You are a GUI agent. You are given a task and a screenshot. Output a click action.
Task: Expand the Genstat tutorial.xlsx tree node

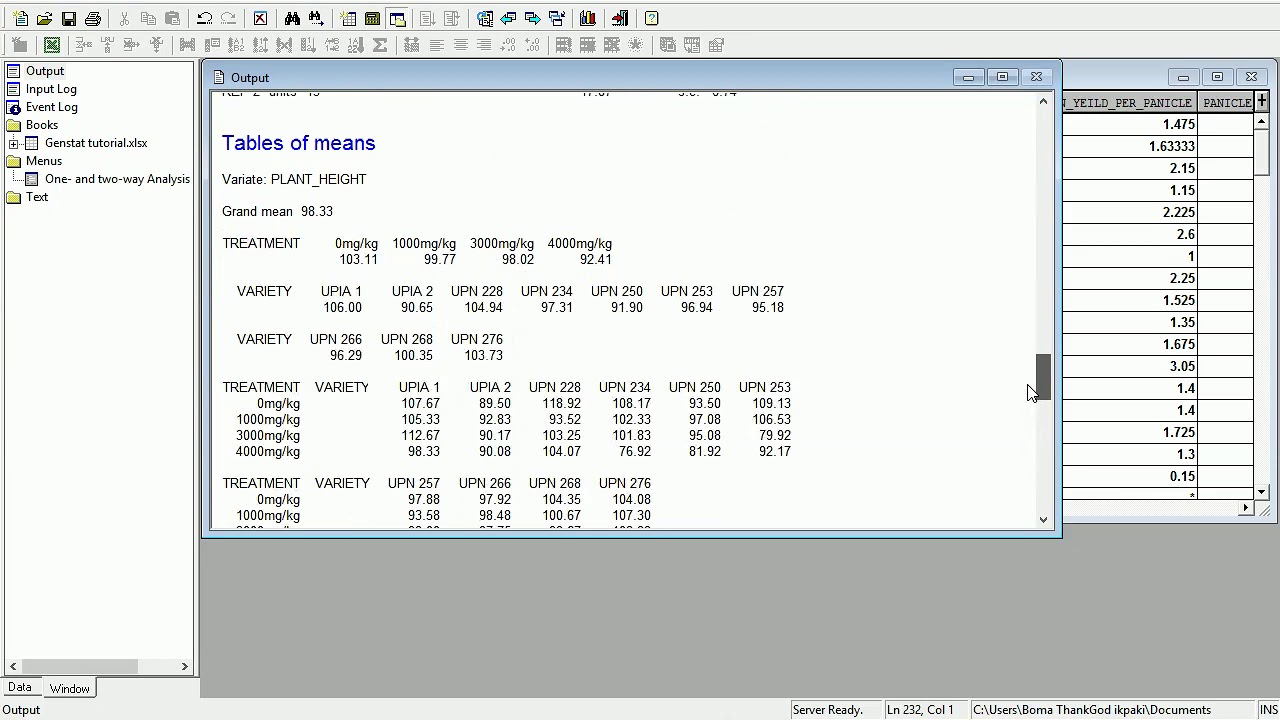pos(14,143)
